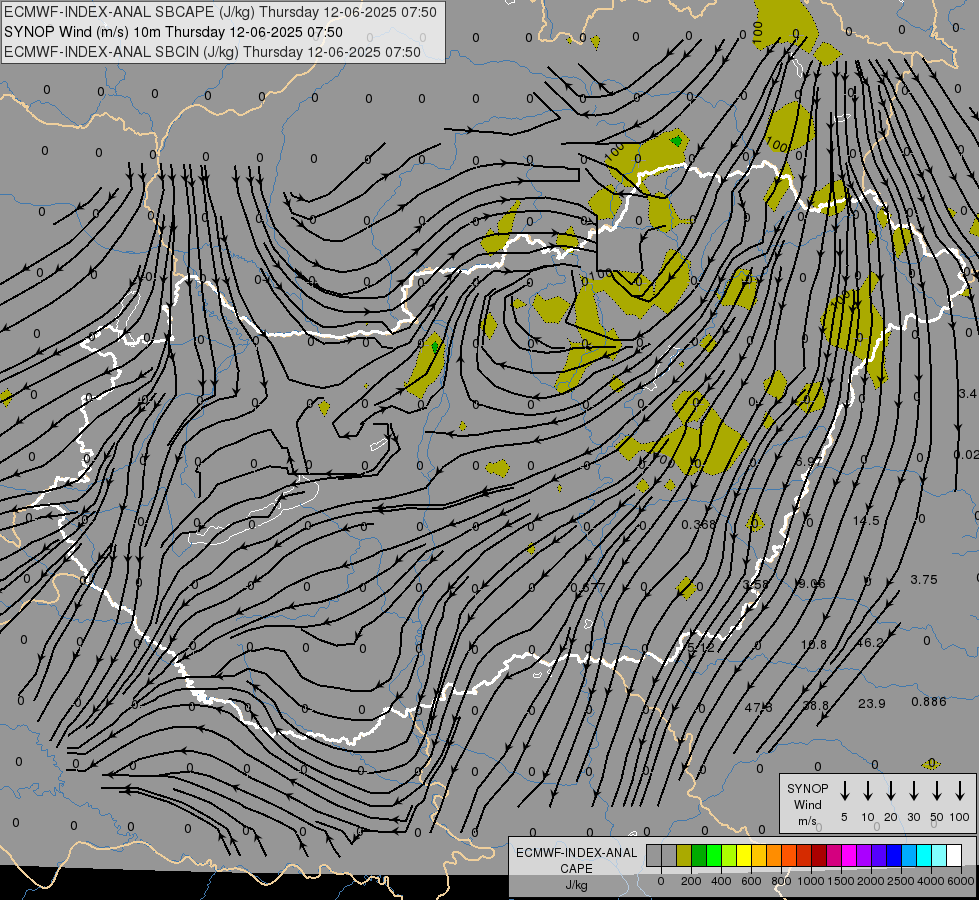The height and width of the screenshot is (900, 979).
Task: Pick the 30 m/s wind arrow symbol
Action: tap(913, 791)
